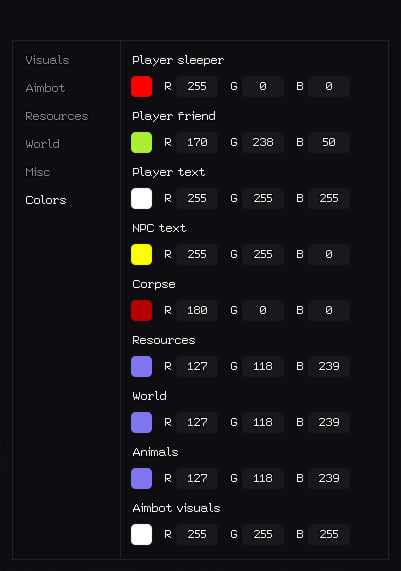The height and width of the screenshot is (571, 401).
Task: Open the Misc tab
Action: coord(38,172)
